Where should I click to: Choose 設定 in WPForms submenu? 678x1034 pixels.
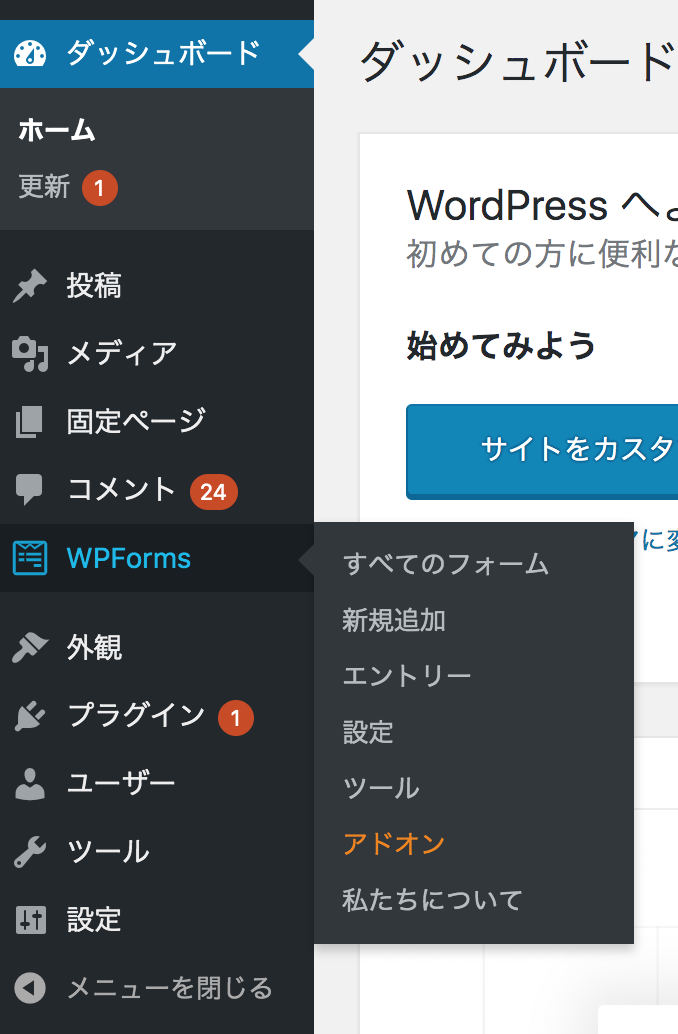coord(368,732)
